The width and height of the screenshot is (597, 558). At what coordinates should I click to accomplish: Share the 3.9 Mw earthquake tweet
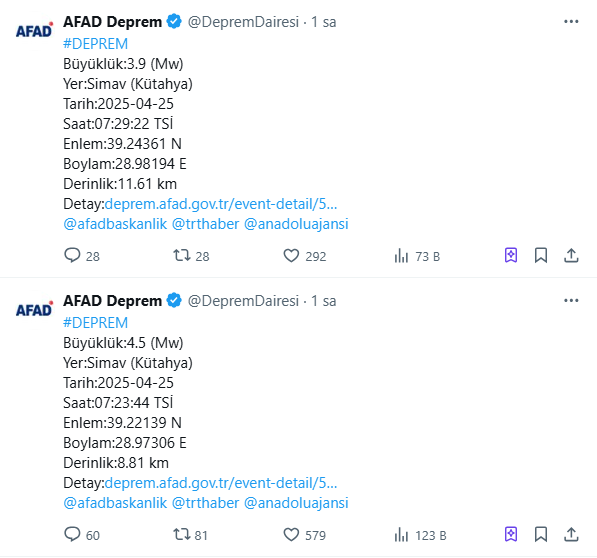pyautogui.click(x=571, y=255)
